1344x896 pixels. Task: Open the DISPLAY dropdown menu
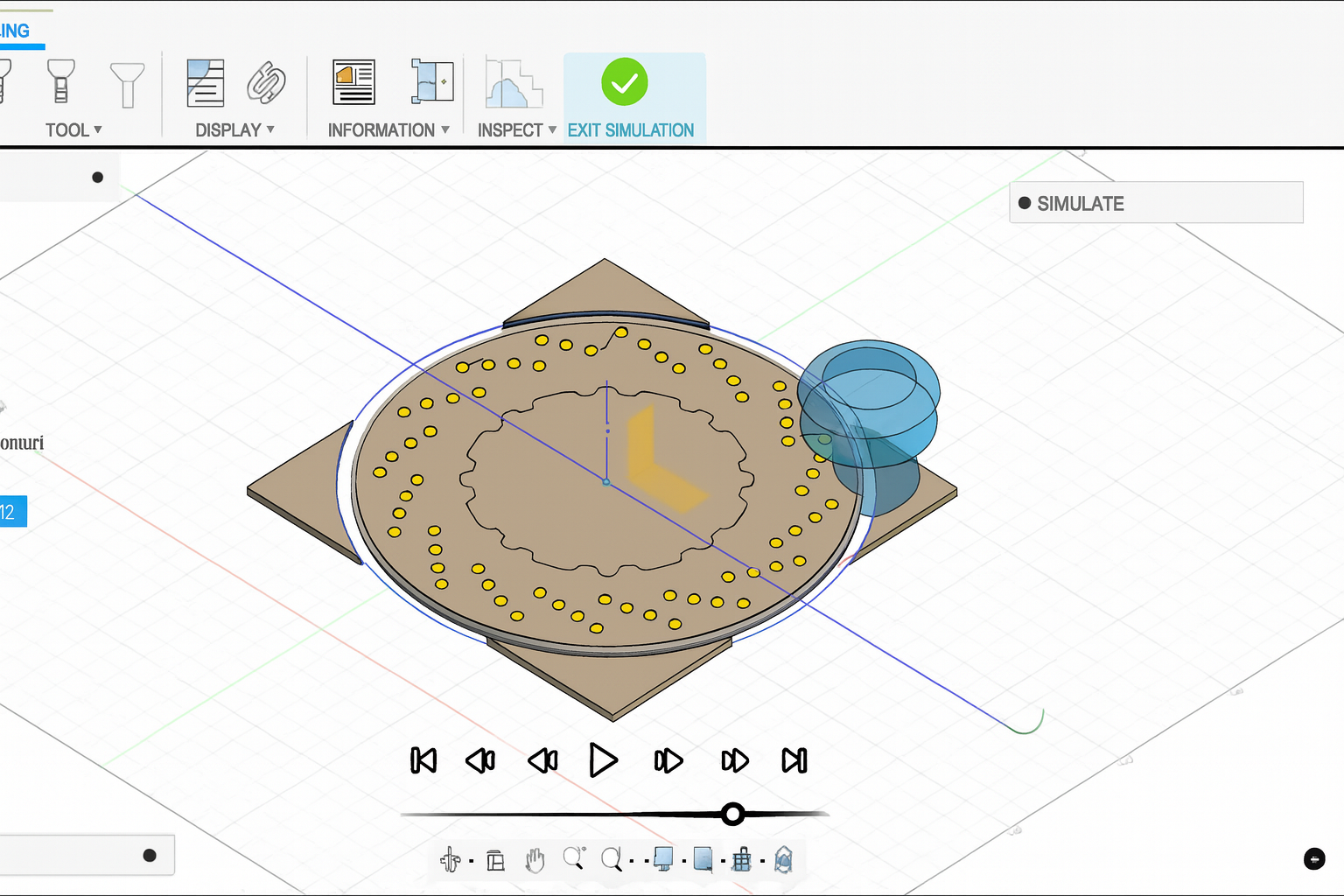(234, 130)
